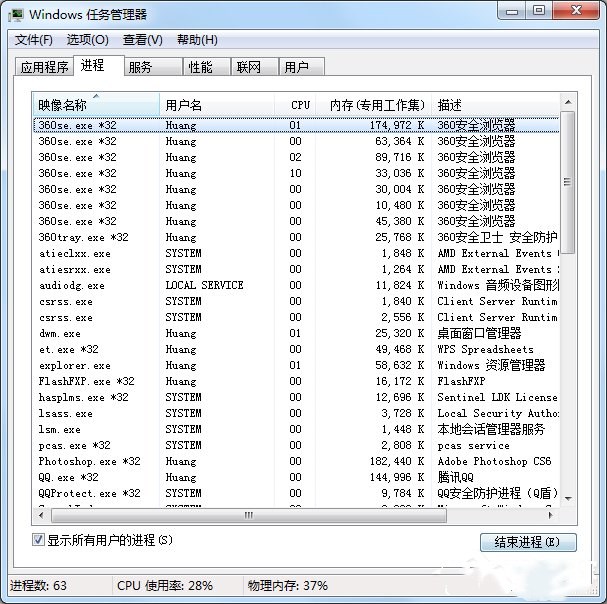Open the 性能 tab

click(x=207, y=67)
